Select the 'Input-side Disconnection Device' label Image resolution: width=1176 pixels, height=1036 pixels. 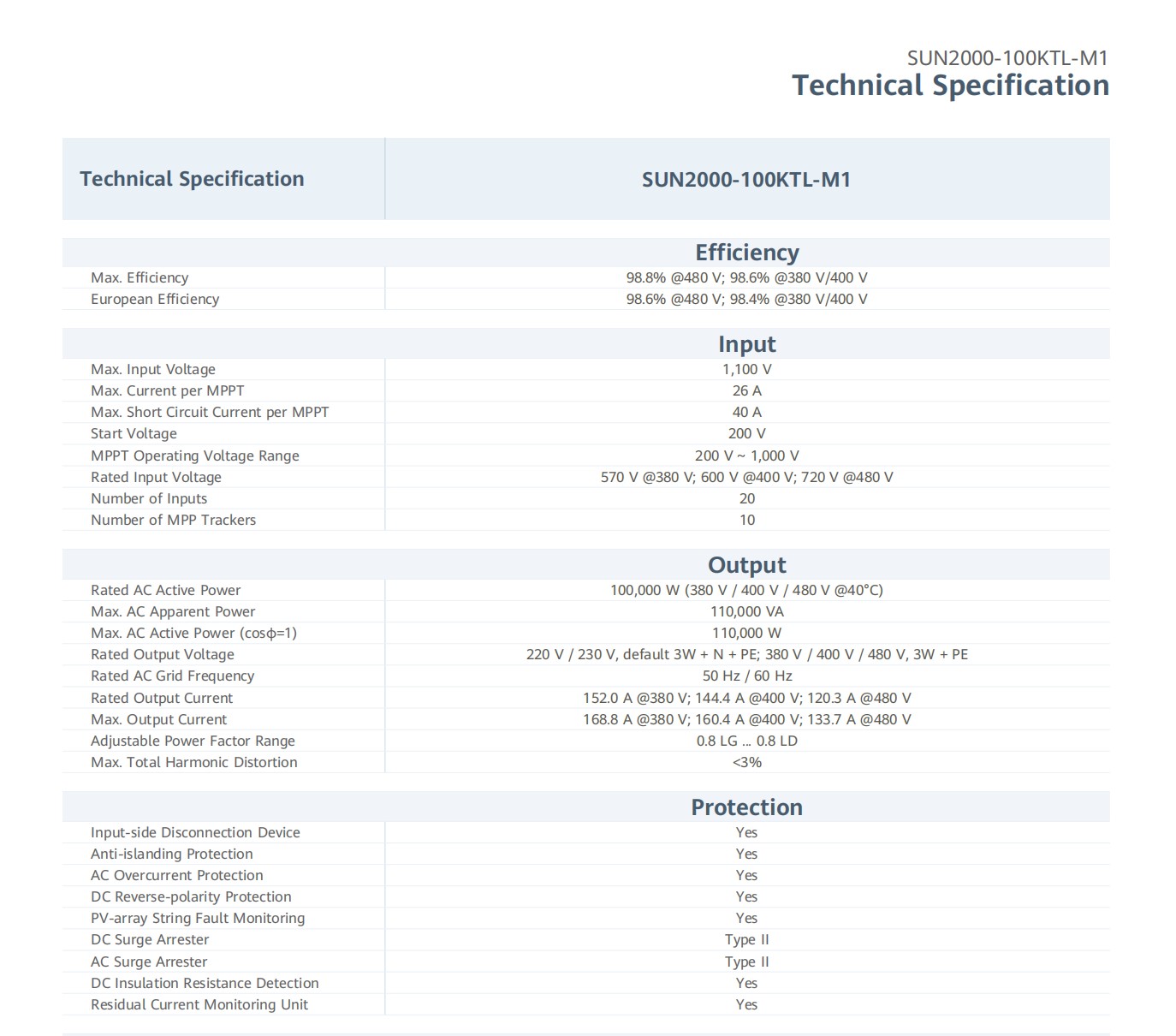click(x=196, y=832)
